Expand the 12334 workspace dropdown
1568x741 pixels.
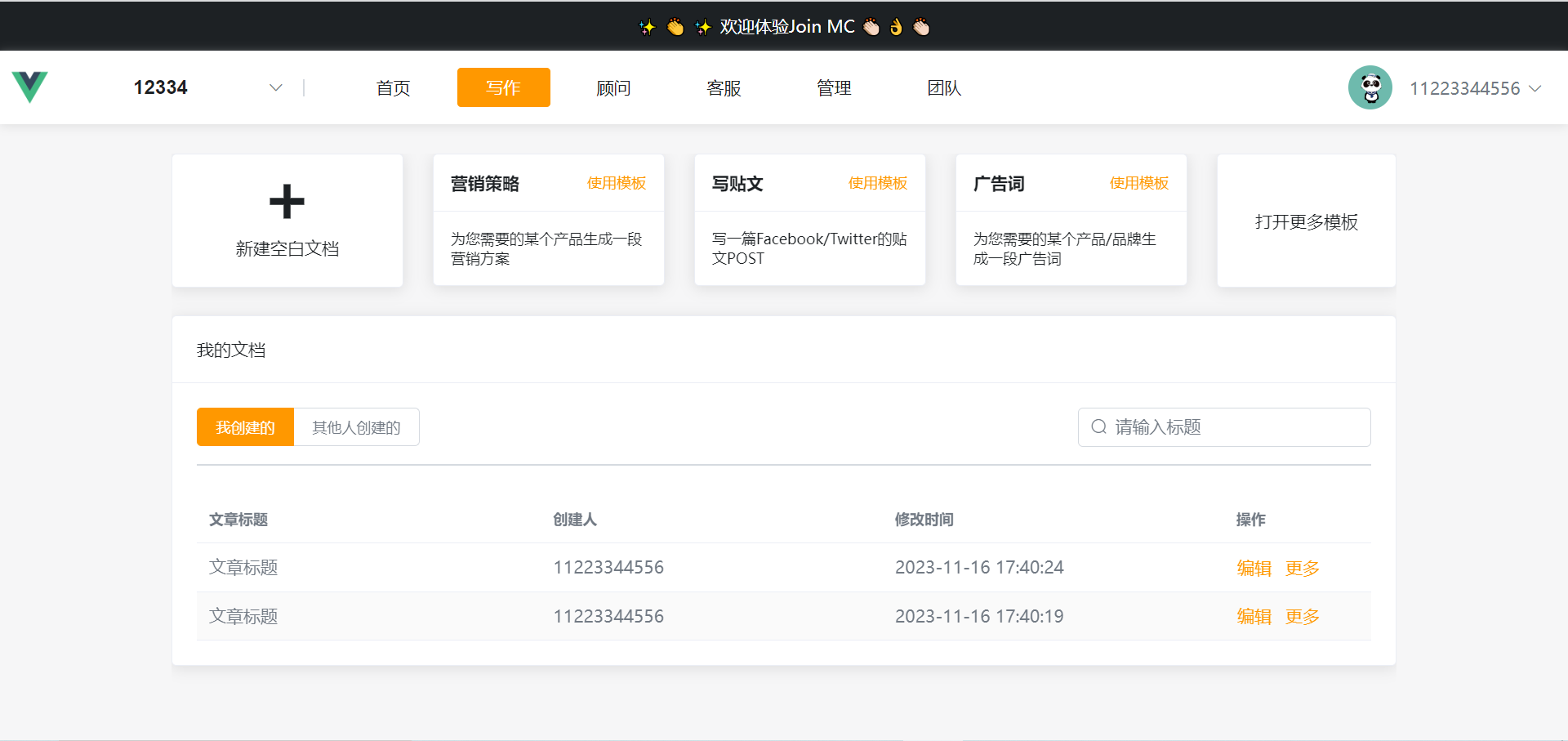point(275,87)
